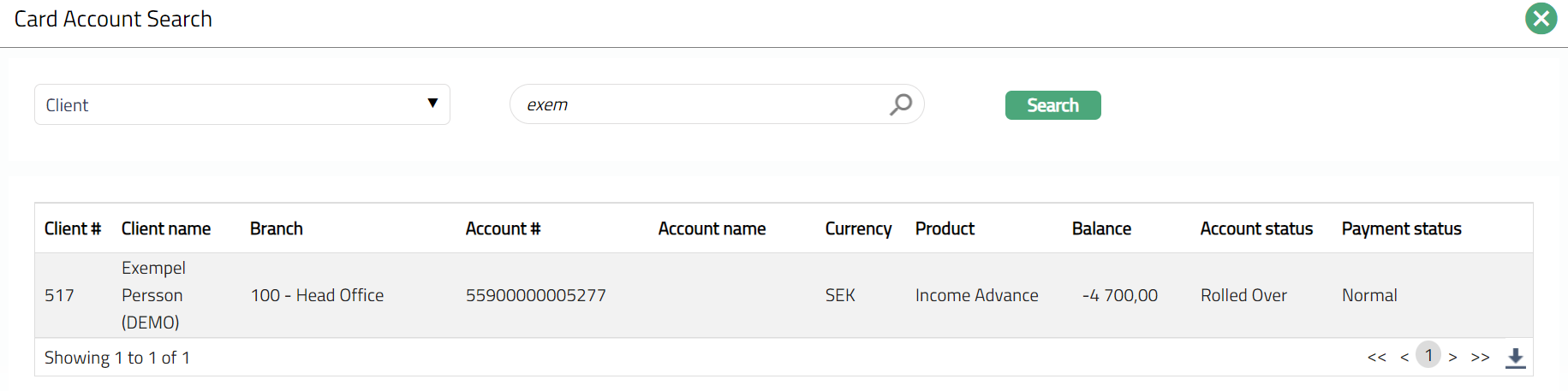Sort by Account status column header
The image size is (1568, 391).
tap(1256, 228)
